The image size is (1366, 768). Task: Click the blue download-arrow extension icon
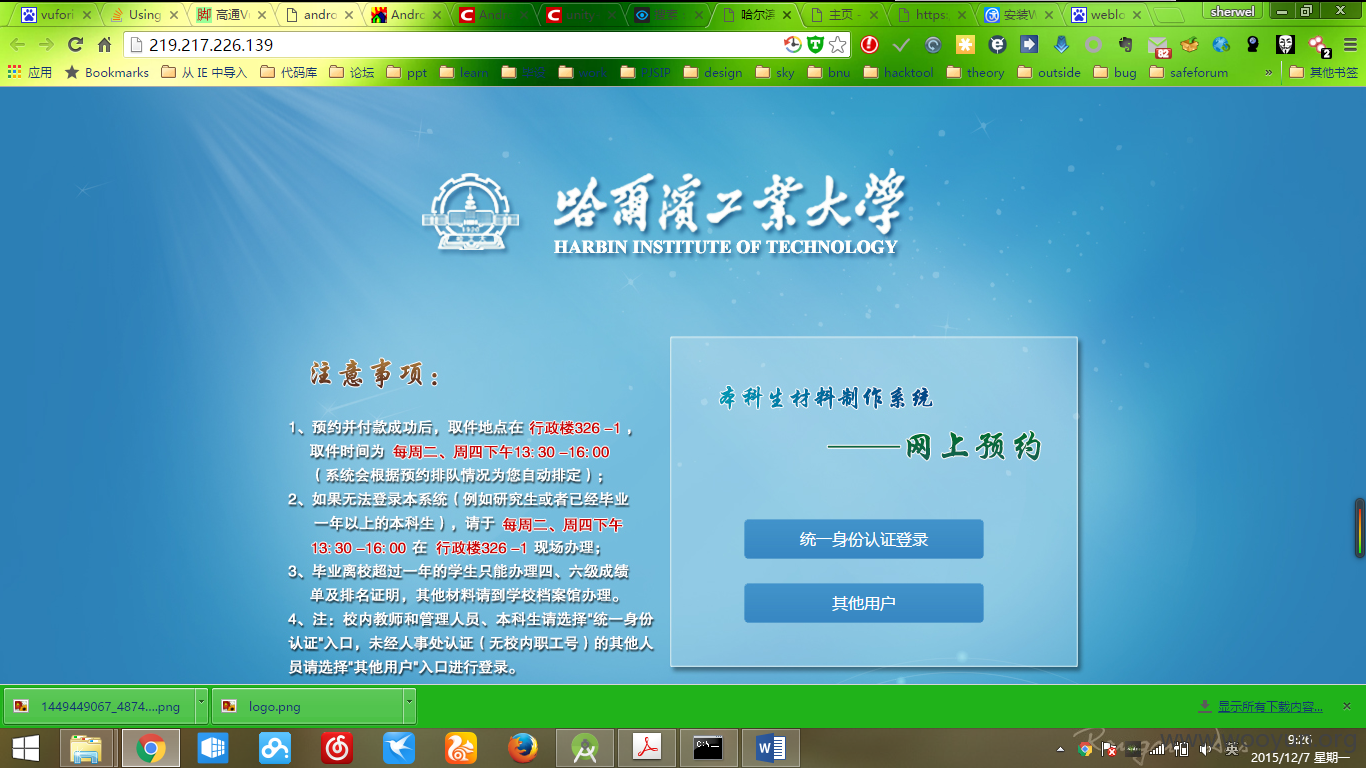pyautogui.click(x=1061, y=45)
